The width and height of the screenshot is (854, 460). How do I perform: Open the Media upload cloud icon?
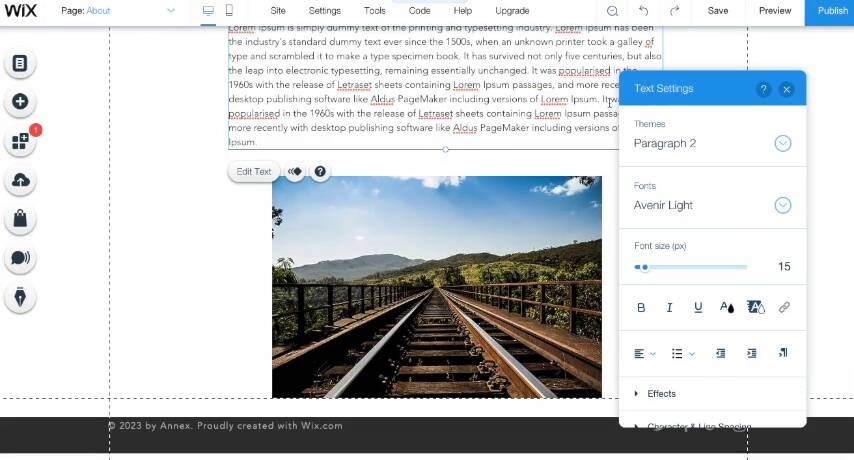20,181
